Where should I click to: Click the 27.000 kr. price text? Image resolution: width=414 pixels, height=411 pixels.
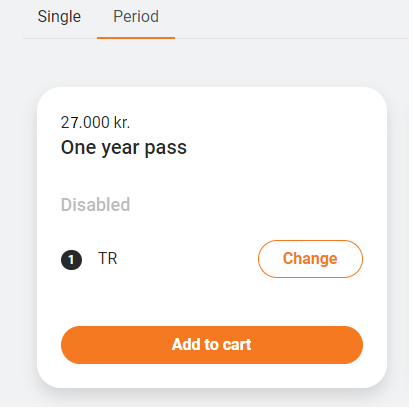tap(95, 122)
